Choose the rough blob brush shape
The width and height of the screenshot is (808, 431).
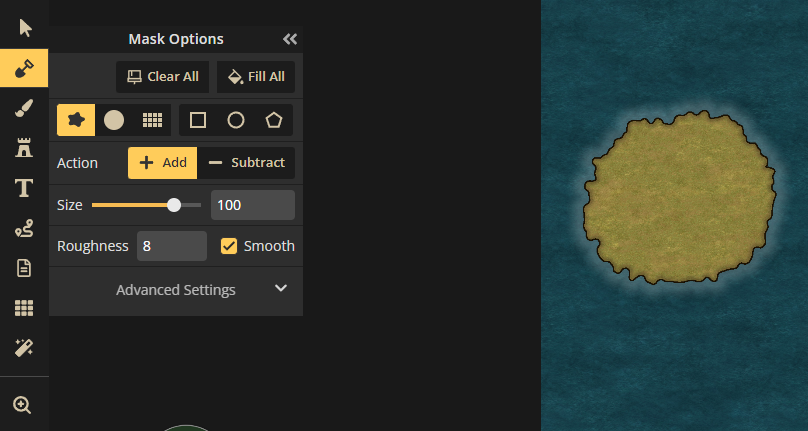76,120
